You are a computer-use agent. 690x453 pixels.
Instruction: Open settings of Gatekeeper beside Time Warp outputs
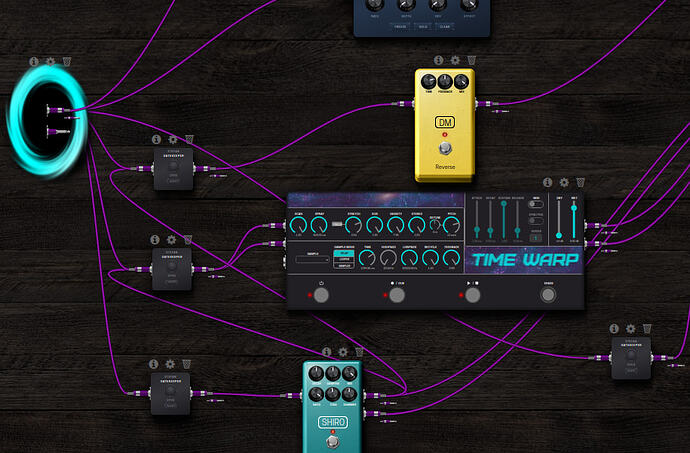(x=631, y=328)
